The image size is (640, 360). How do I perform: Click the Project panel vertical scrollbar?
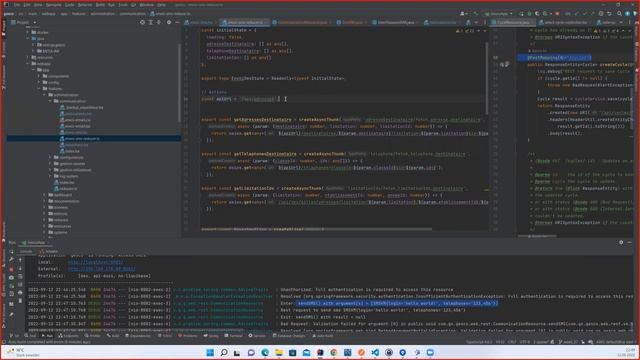(x=179, y=83)
